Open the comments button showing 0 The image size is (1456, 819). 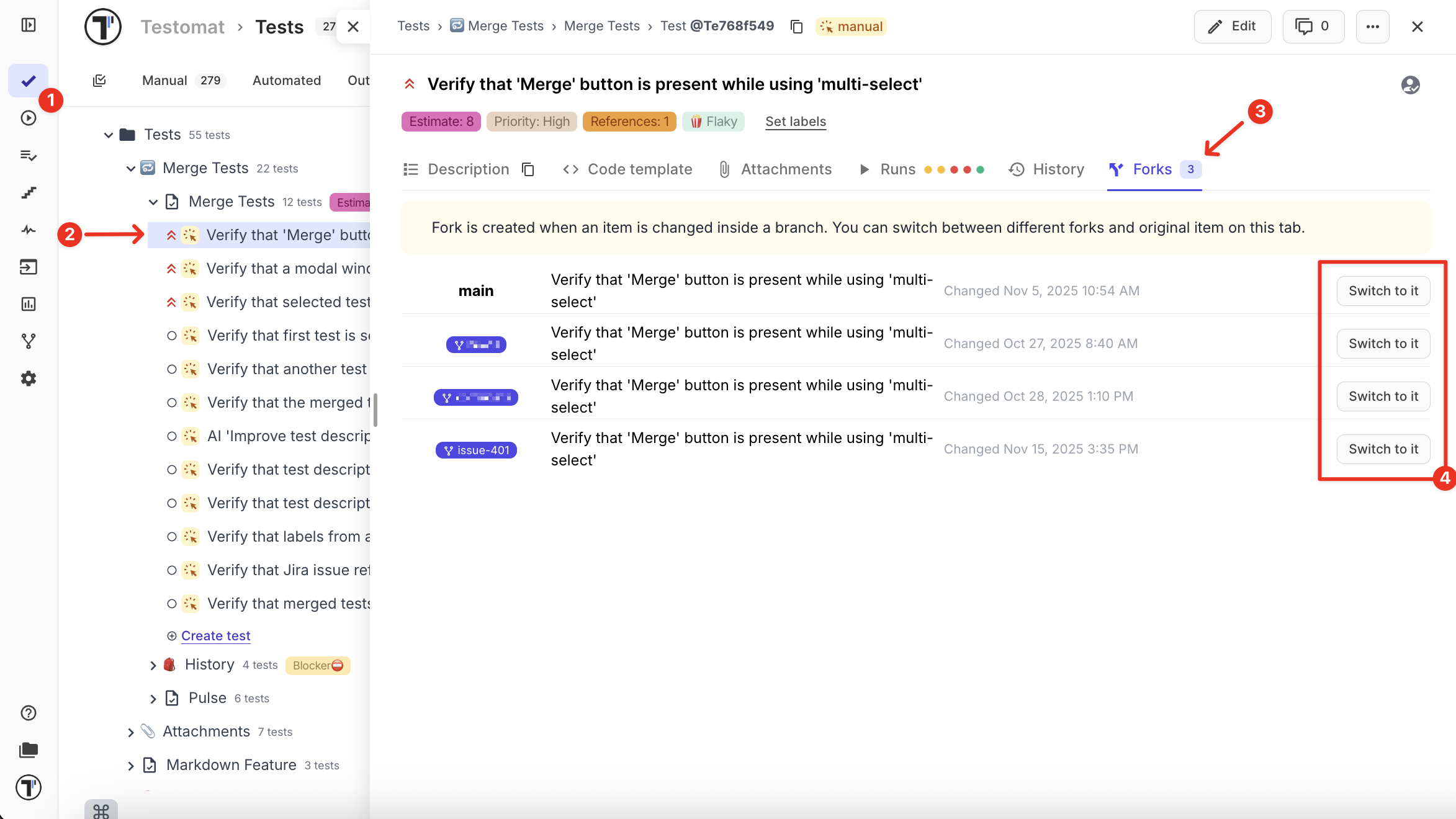[x=1313, y=27]
